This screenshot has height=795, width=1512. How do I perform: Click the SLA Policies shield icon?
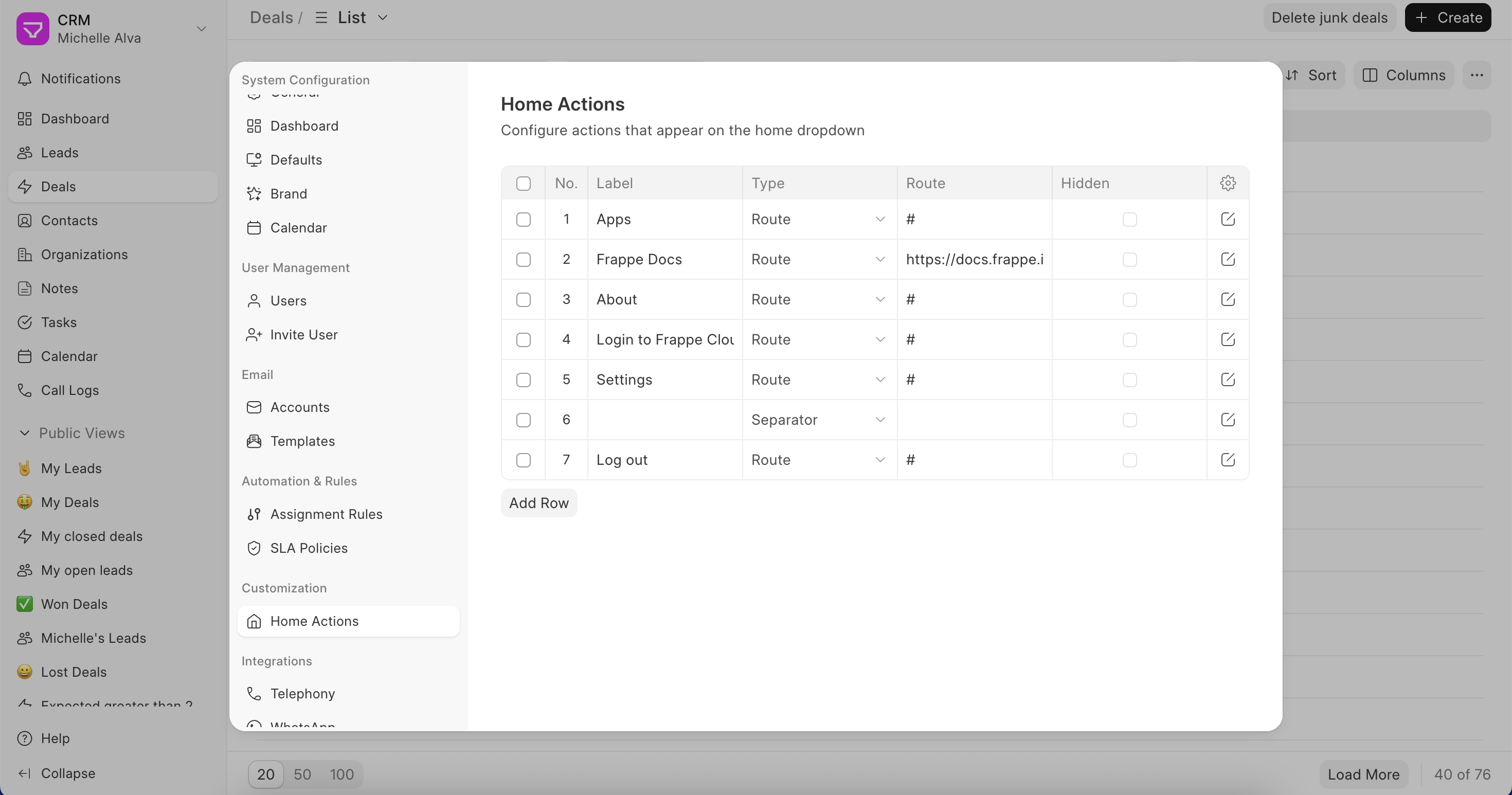click(254, 548)
